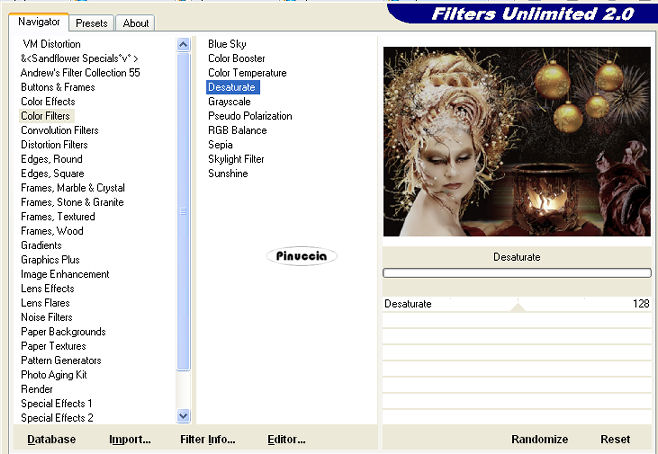
Task: Choose the Sepia filter
Action: (220, 145)
